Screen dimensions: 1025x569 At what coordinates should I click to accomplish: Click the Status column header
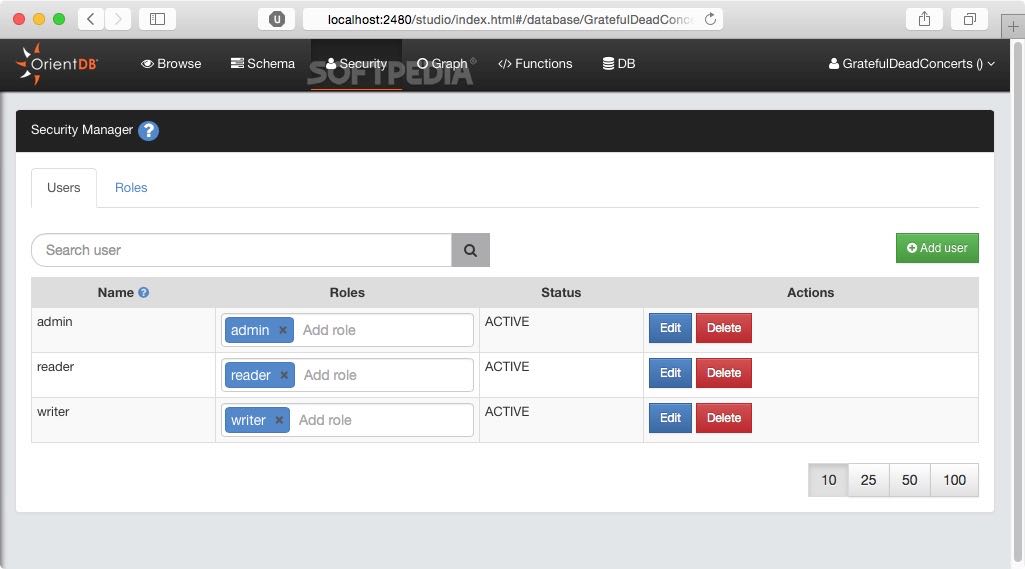[561, 292]
